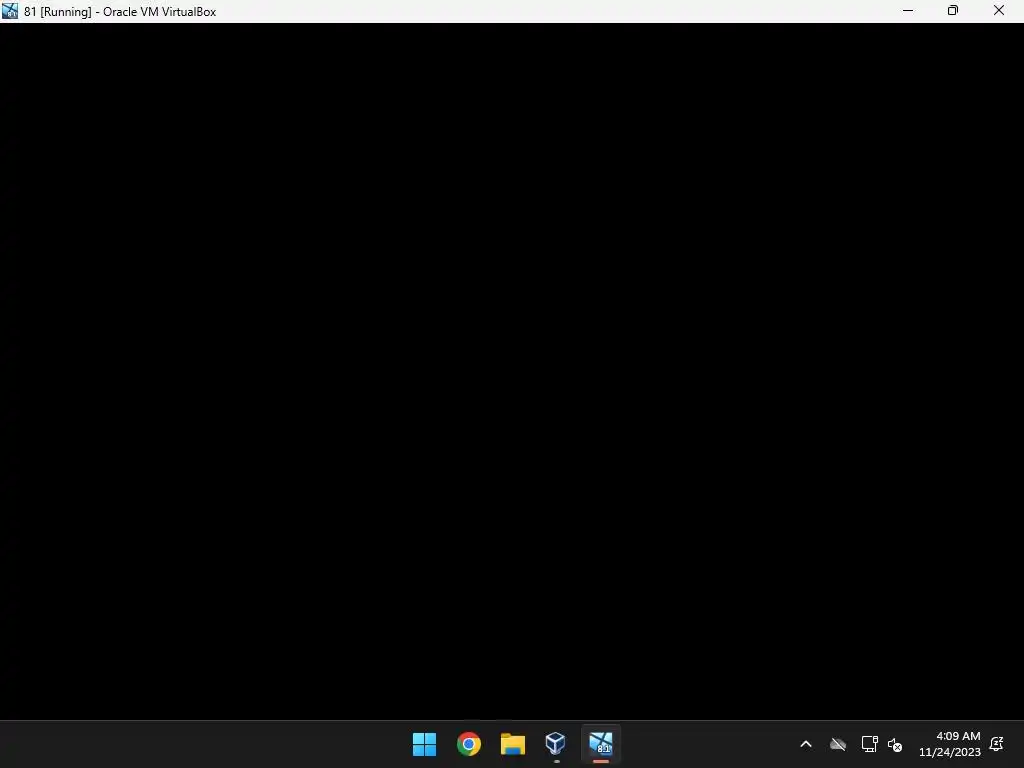This screenshot has height=768, width=1024.
Task: Click the muted volume tray icon
Action: pyautogui.click(x=895, y=744)
